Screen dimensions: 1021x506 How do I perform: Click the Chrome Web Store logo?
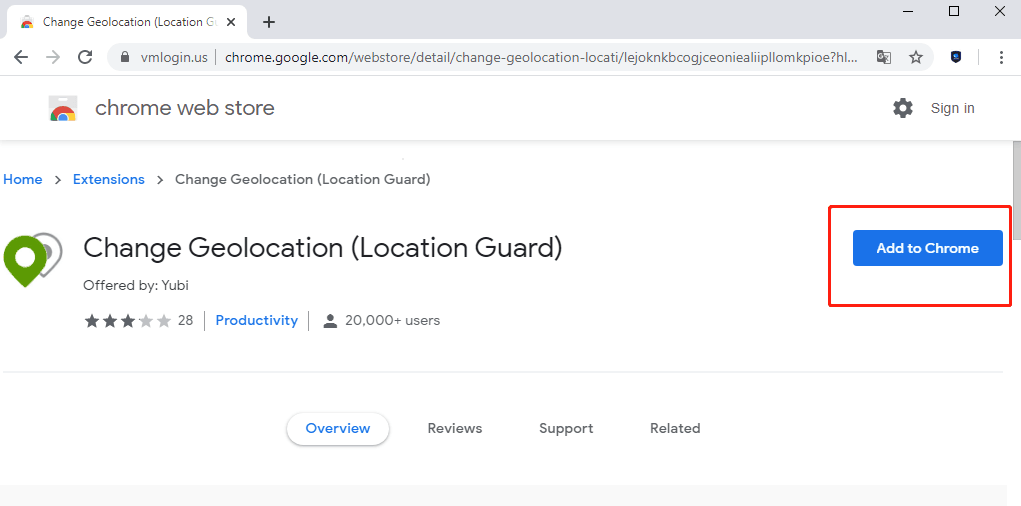(x=63, y=109)
